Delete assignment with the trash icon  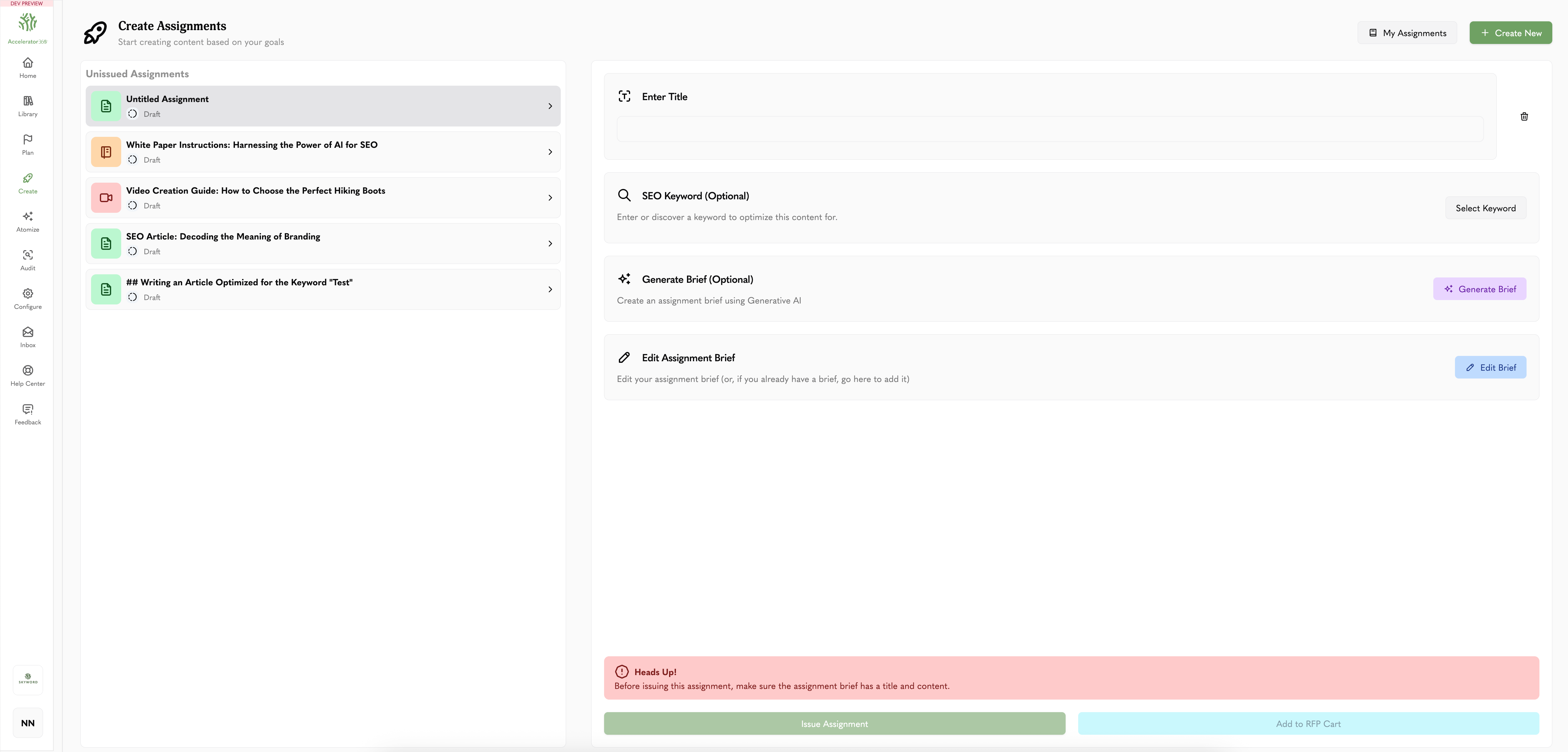[x=1524, y=116]
